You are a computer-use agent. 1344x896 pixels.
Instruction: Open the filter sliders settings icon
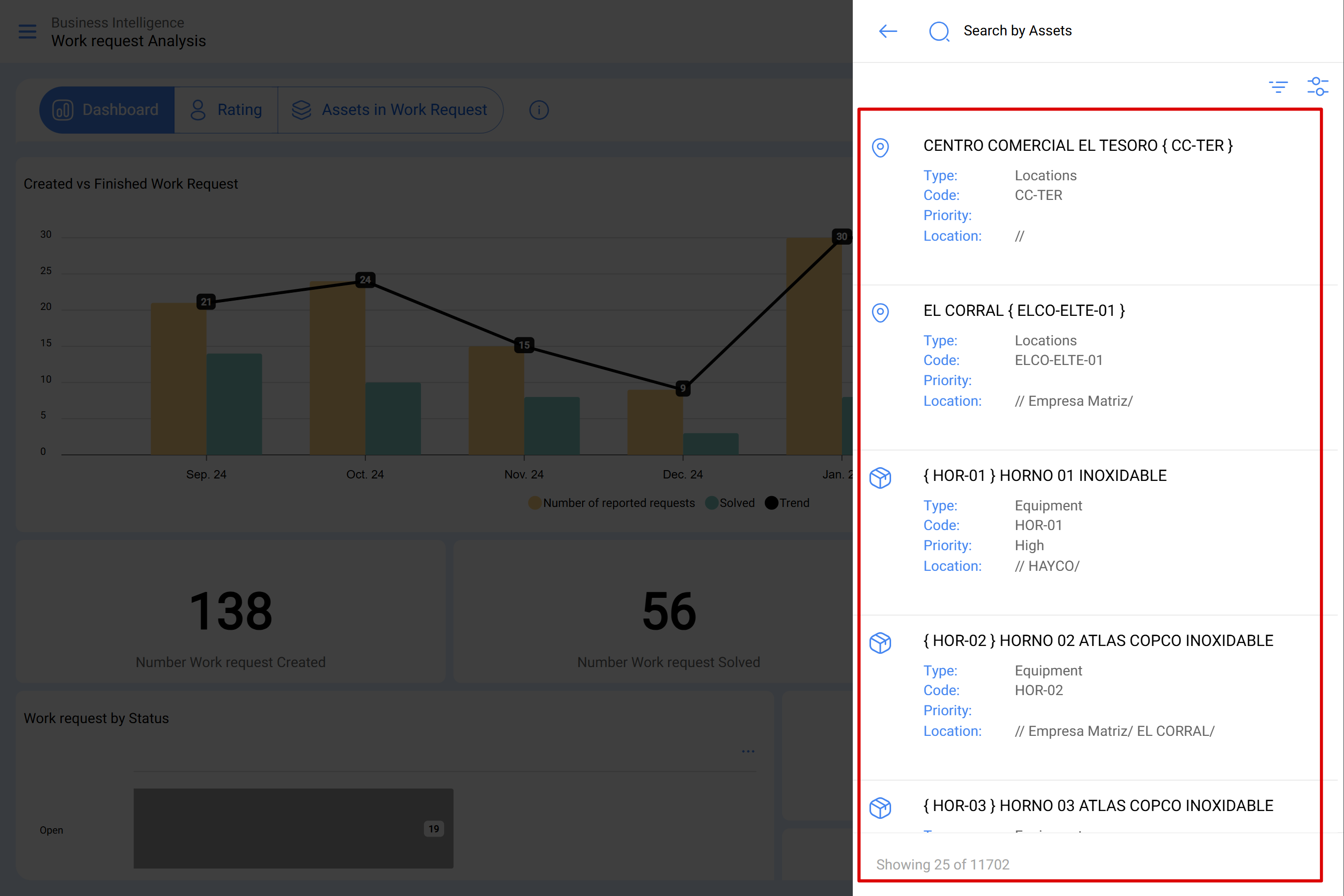click(1317, 86)
